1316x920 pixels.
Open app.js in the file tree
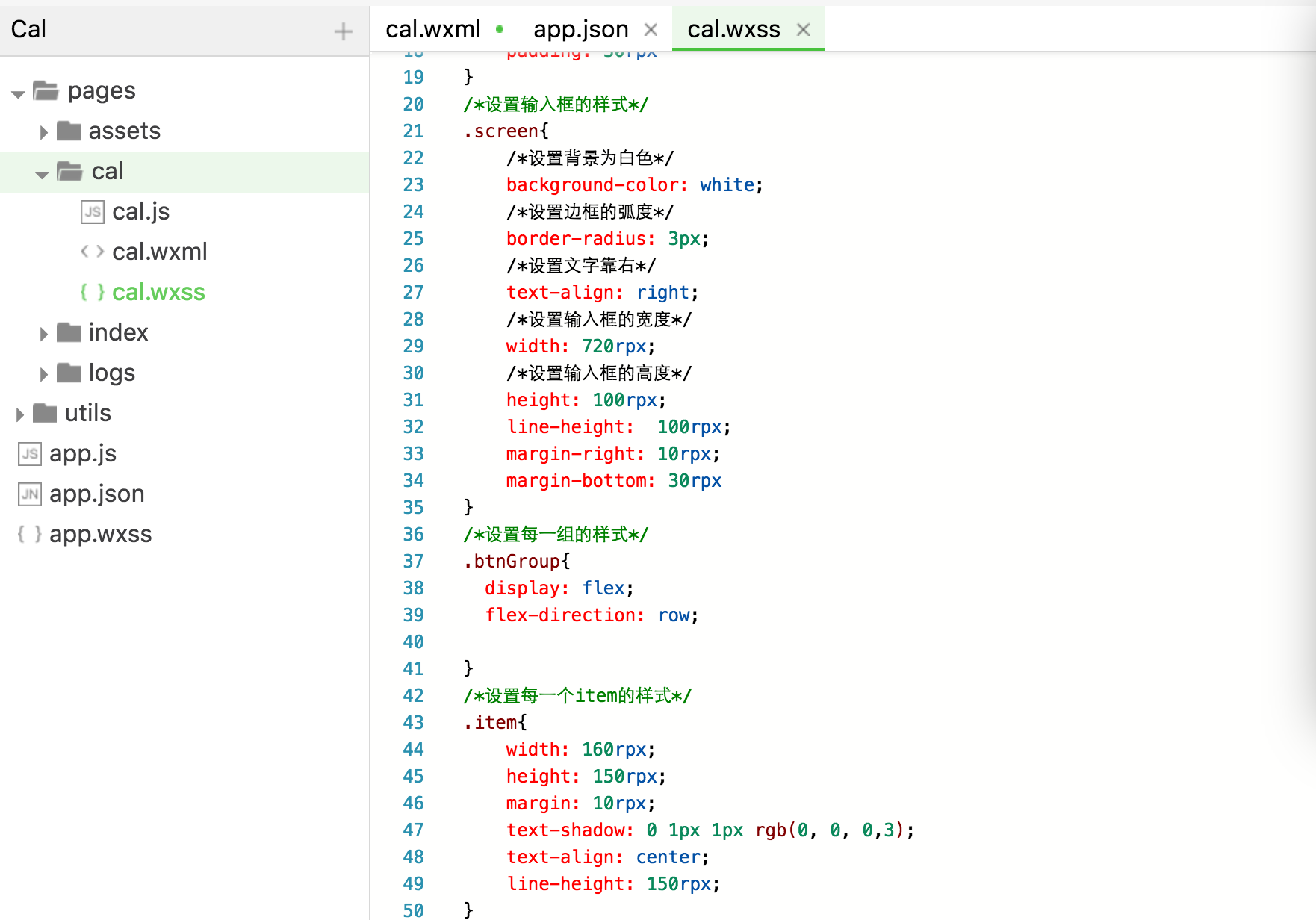click(83, 454)
